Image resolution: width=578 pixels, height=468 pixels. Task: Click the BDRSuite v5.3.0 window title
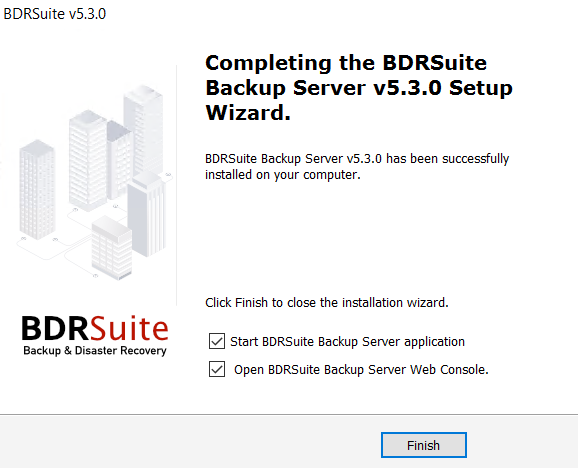[55, 14]
